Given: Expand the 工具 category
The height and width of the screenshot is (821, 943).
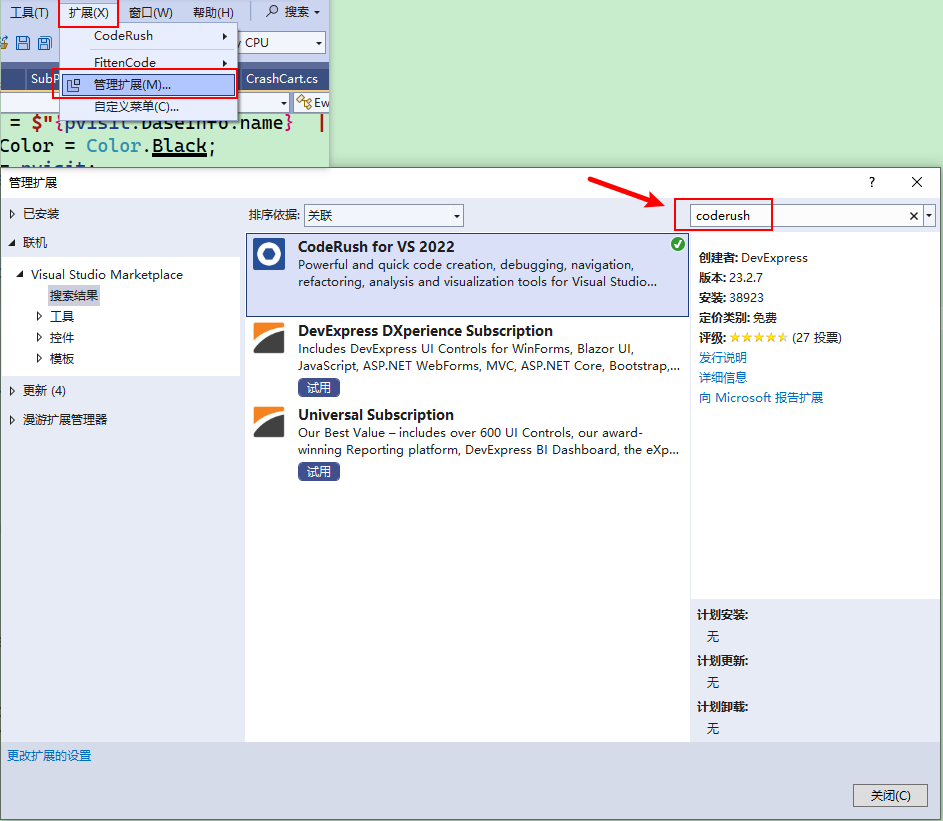Looking at the screenshot, I should (39, 316).
